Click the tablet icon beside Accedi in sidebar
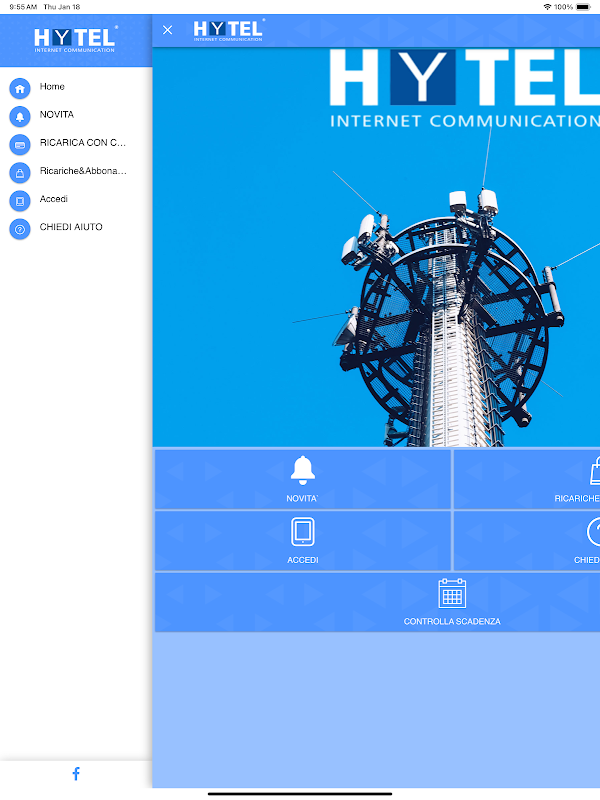 [x=20, y=201]
